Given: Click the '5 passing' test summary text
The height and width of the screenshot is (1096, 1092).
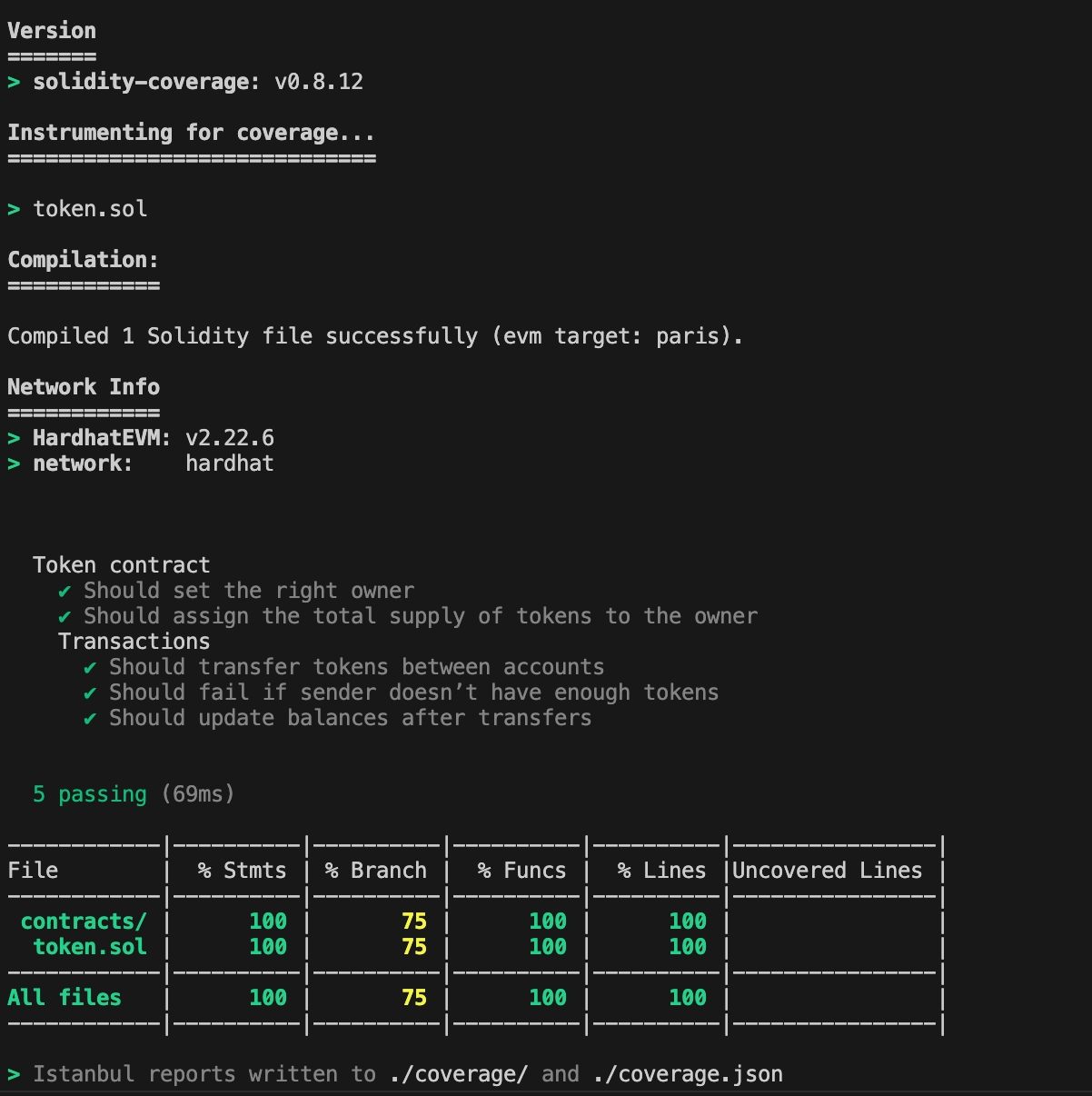Looking at the screenshot, I should pyautogui.click(x=89, y=794).
